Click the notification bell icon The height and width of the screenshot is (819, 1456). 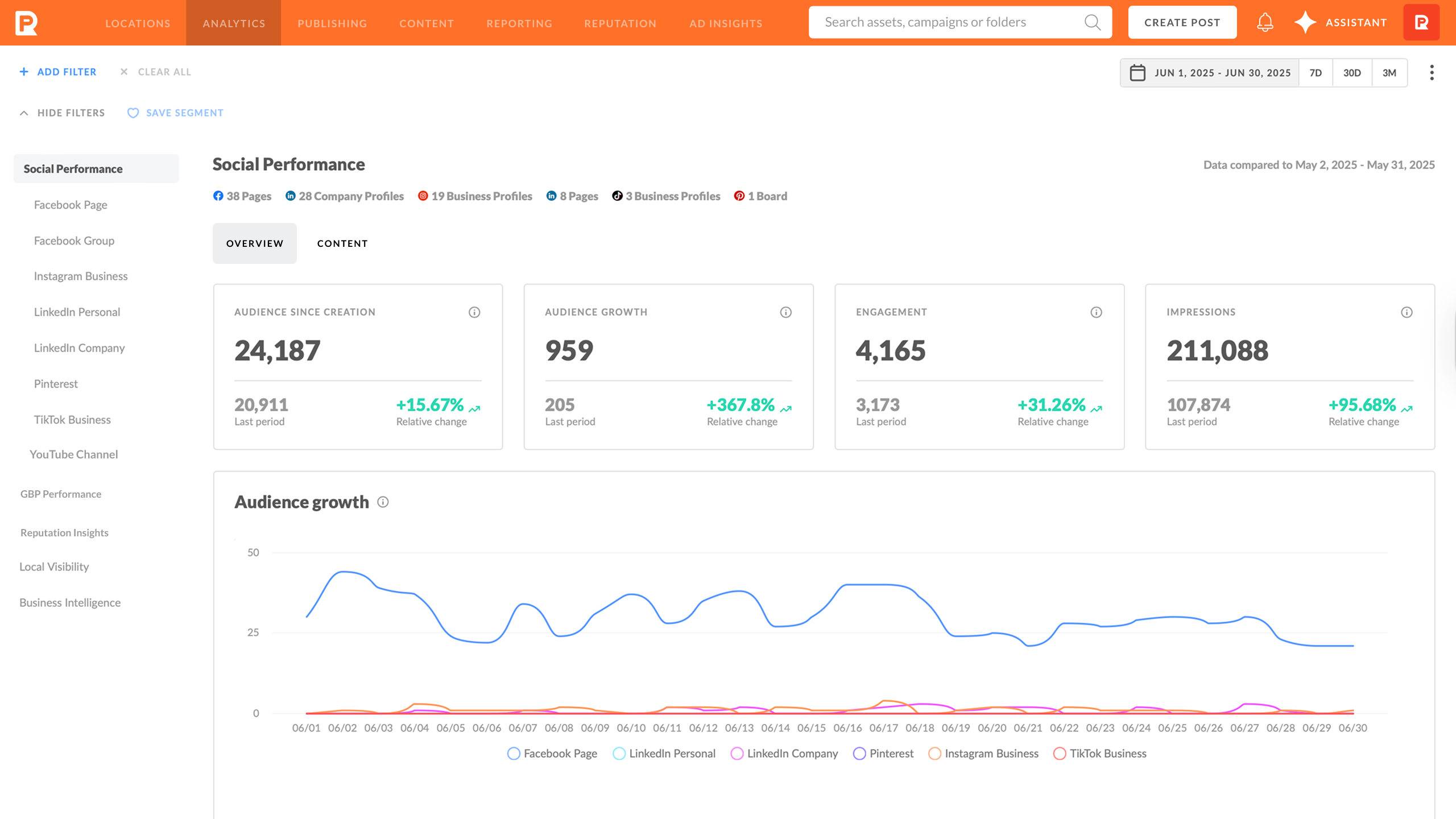[x=1265, y=23]
